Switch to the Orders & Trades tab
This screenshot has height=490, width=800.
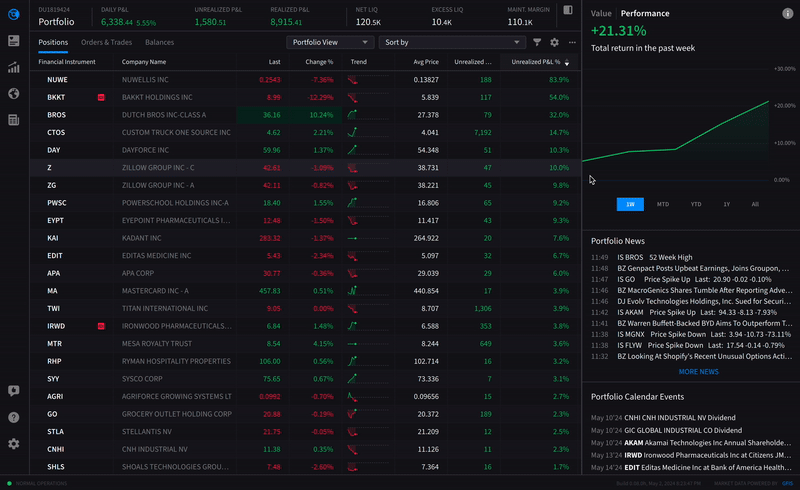pyautogui.click(x=106, y=42)
